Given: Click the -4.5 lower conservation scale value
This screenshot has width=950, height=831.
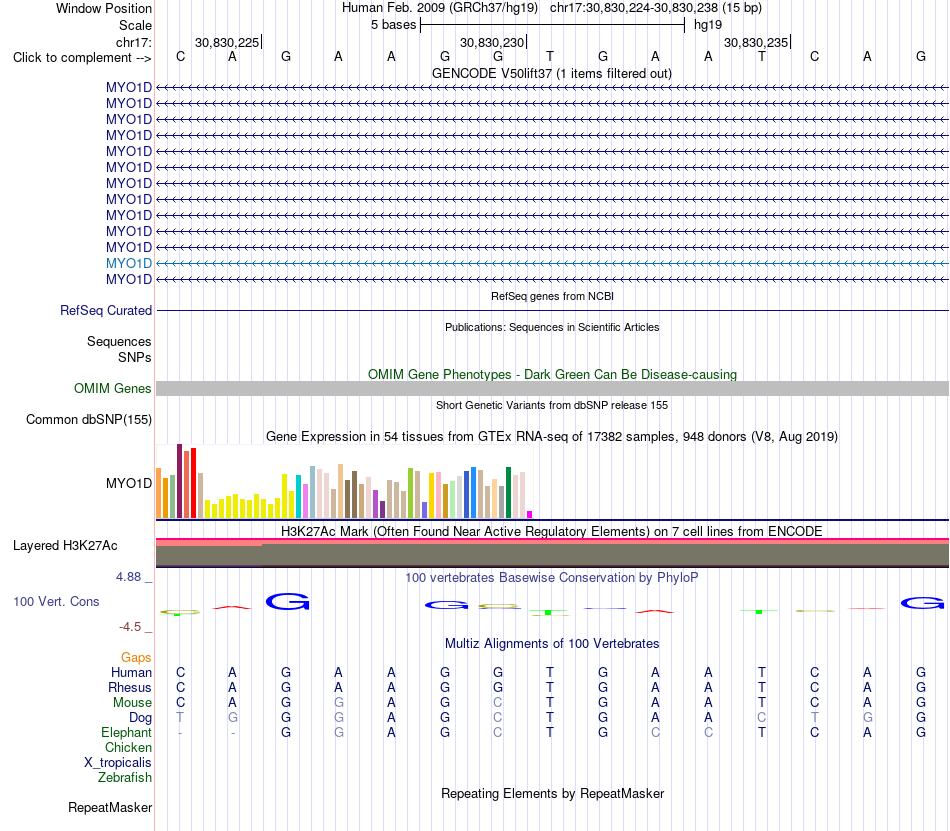Looking at the screenshot, I should [130, 627].
